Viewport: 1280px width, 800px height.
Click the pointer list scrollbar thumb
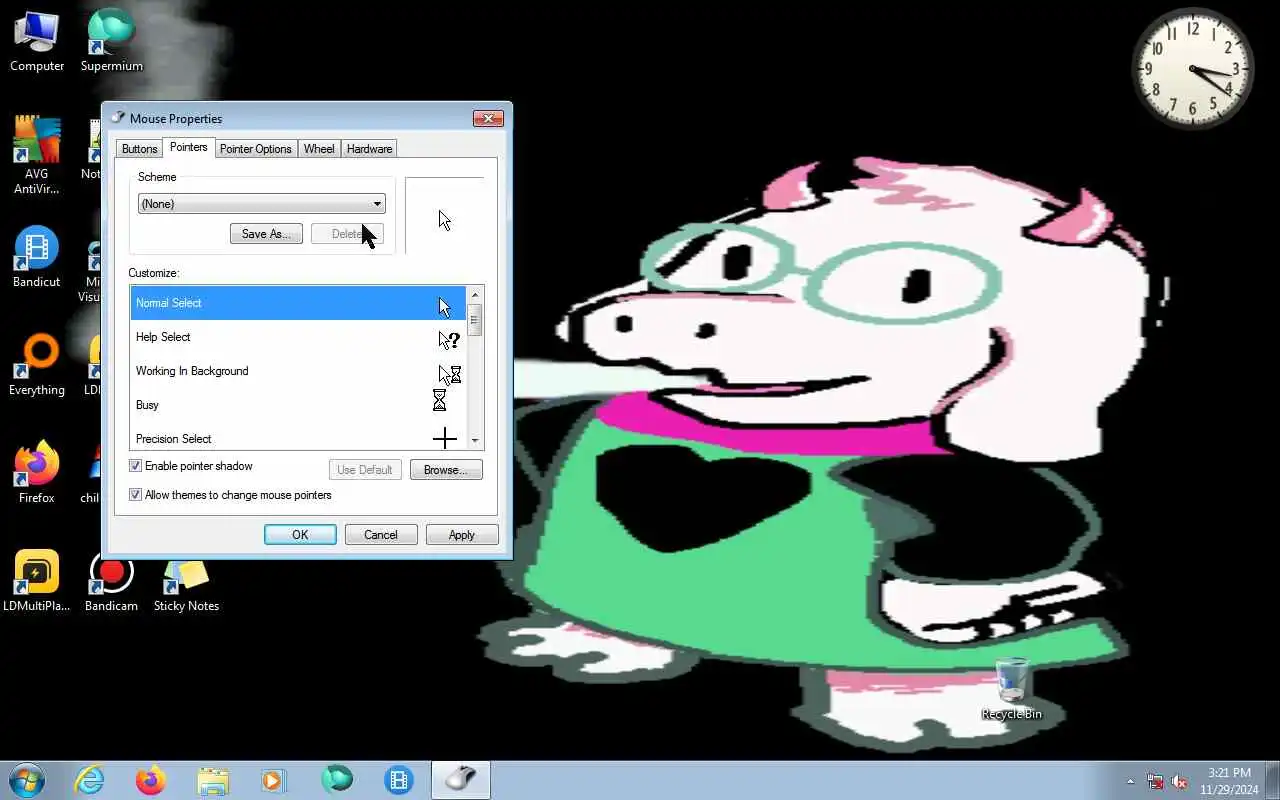475,320
